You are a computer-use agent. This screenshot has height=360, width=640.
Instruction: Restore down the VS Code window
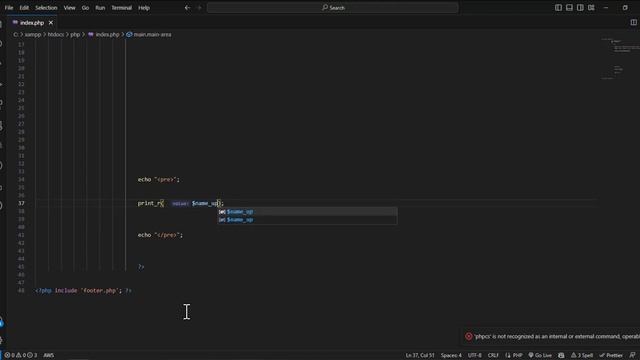point(625,8)
